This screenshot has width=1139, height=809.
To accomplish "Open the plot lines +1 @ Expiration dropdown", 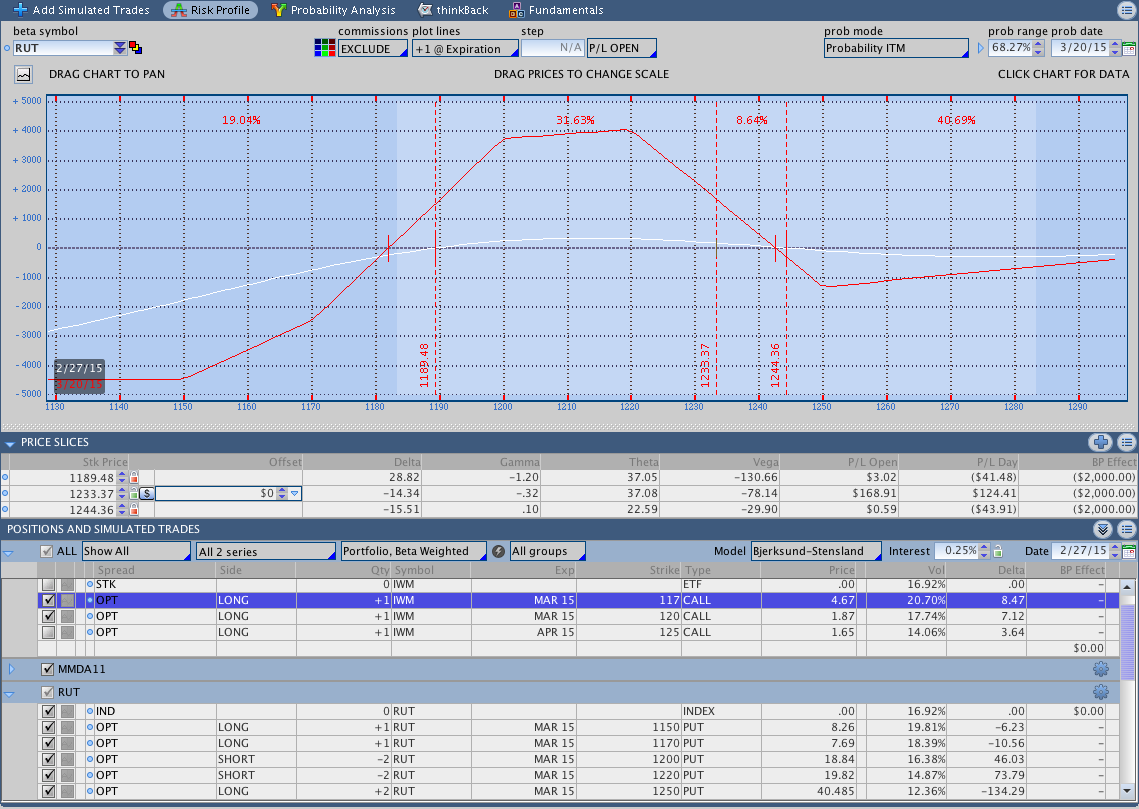I will click(466, 49).
